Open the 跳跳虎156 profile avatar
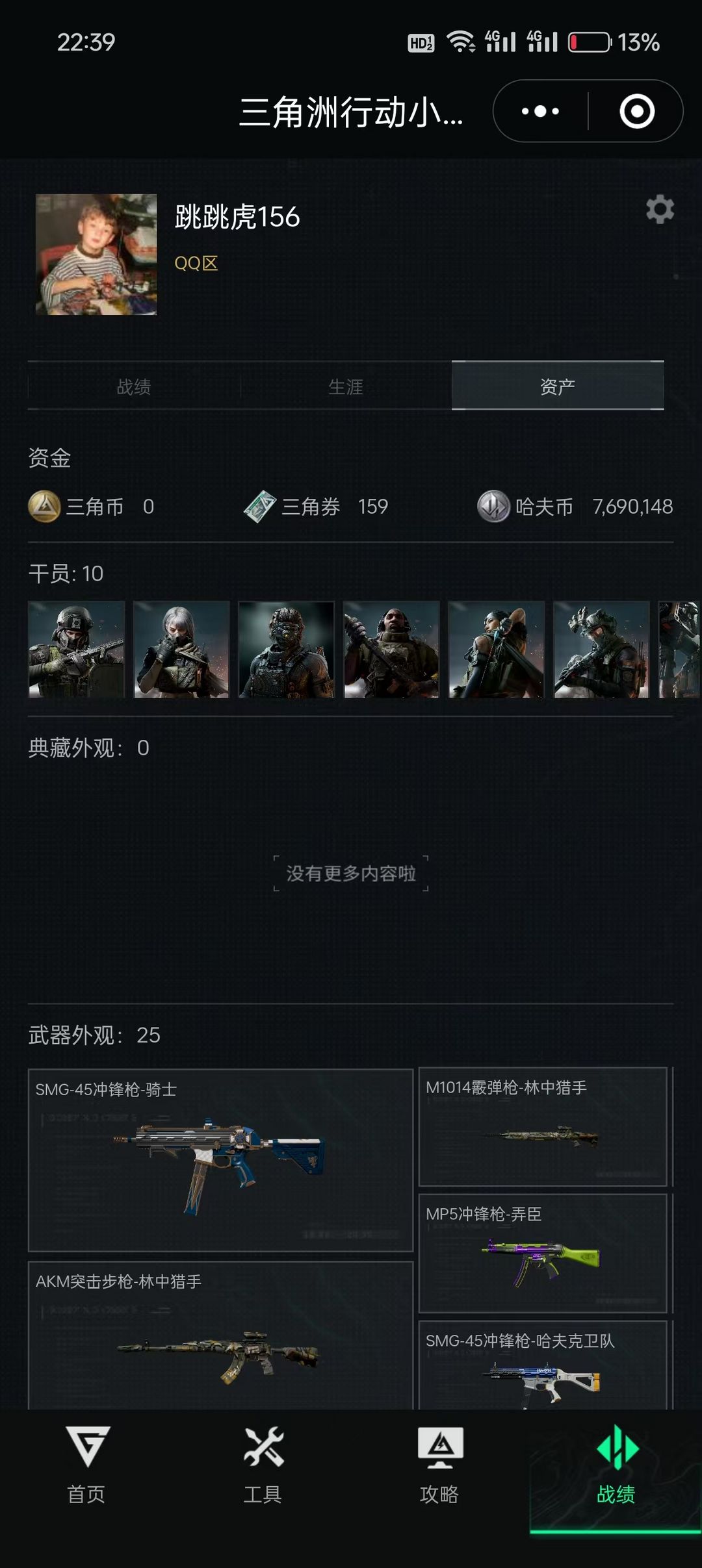The width and height of the screenshot is (702, 1568). (x=96, y=255)
